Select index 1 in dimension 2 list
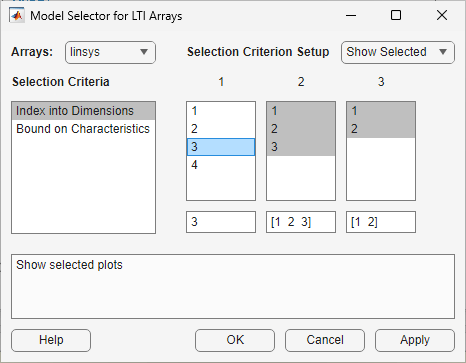The image size is (466, 363). point(301,111)
